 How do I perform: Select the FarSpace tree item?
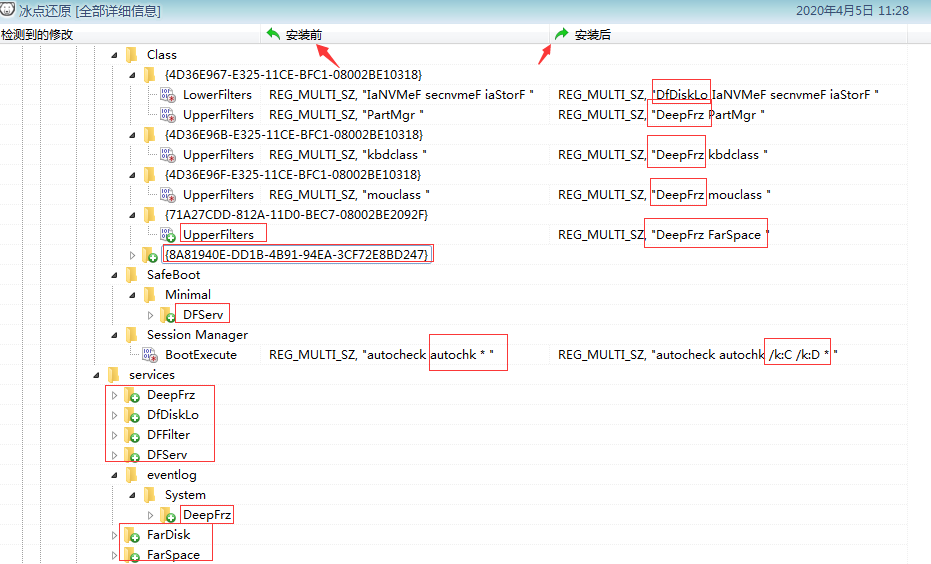pyautogui.click(x=173, y=555)
